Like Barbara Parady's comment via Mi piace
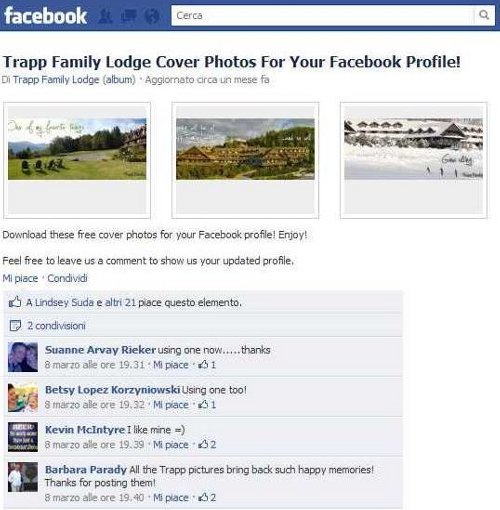This screenshot has width=500, height=510. tap(171, 498)
